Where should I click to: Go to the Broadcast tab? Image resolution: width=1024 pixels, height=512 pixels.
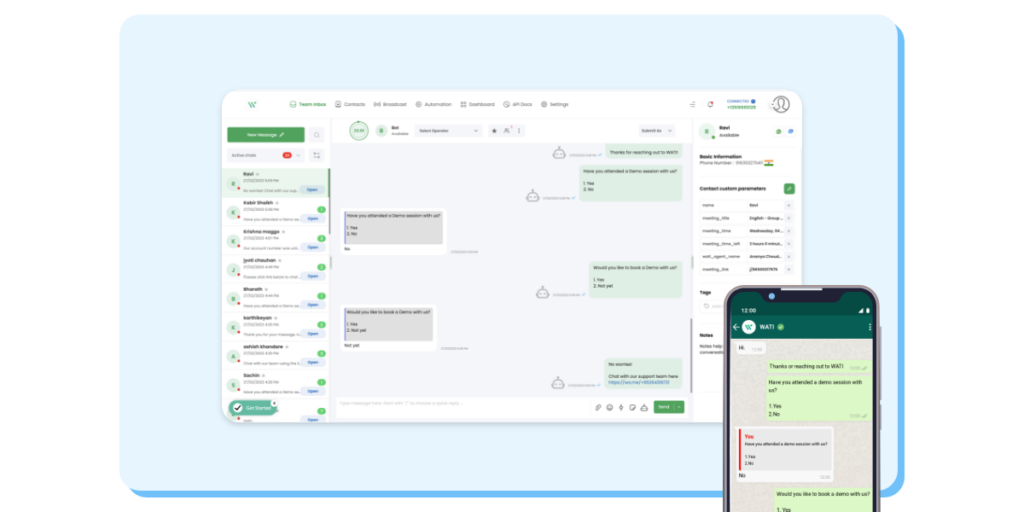[390, 104]
